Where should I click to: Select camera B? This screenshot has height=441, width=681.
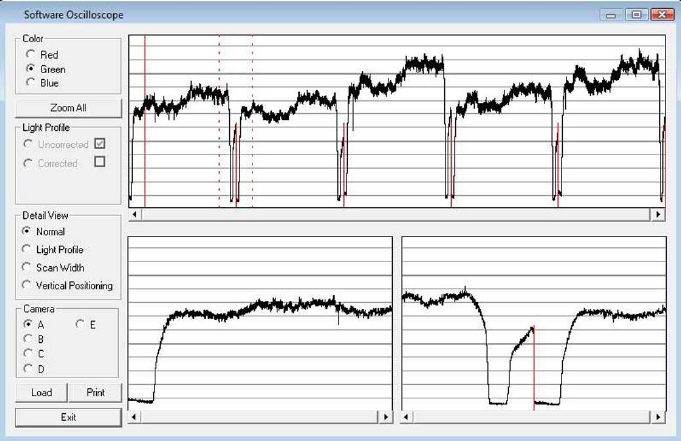28,338
